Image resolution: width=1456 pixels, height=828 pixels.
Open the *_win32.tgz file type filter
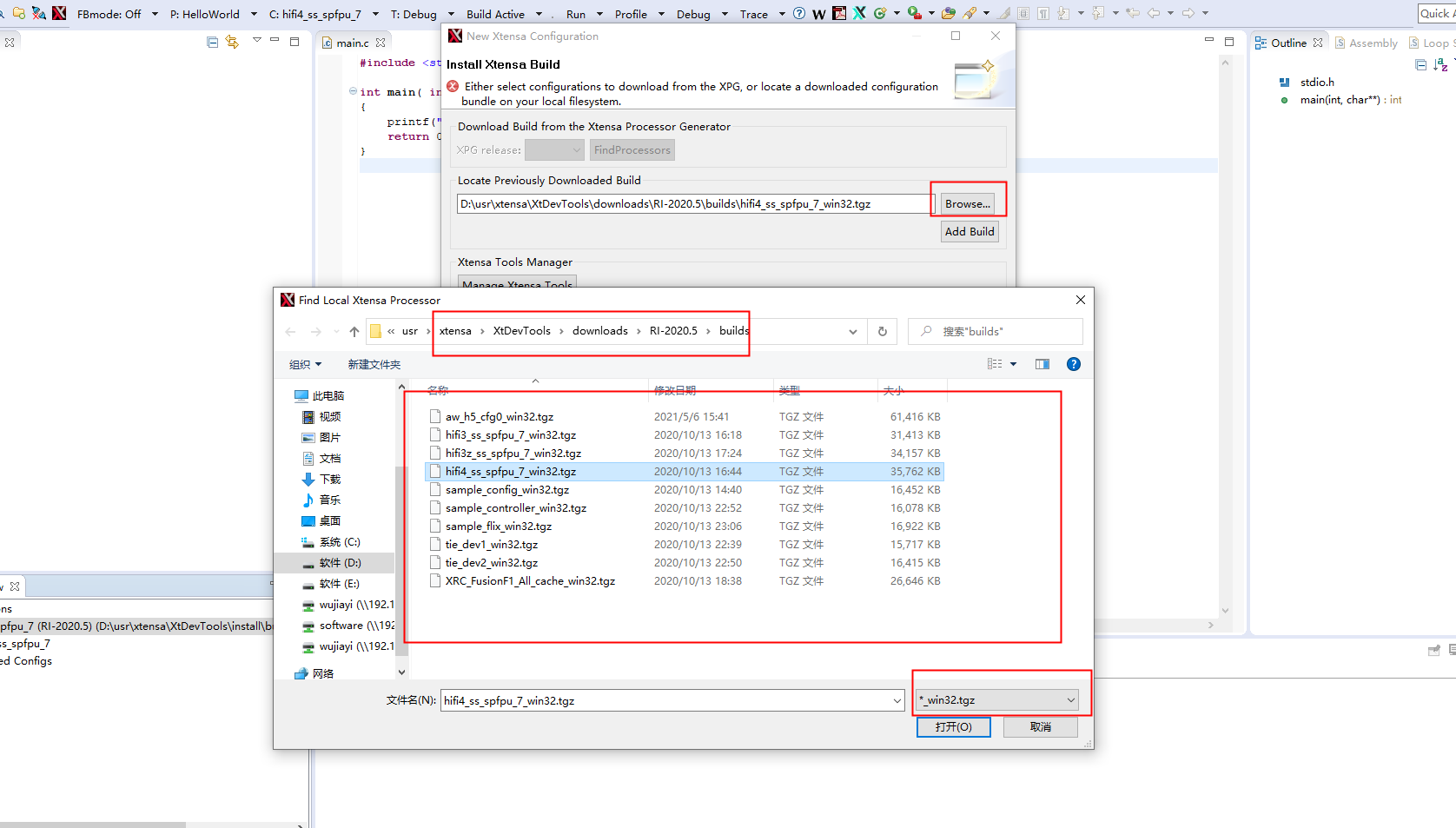(997, 700)
